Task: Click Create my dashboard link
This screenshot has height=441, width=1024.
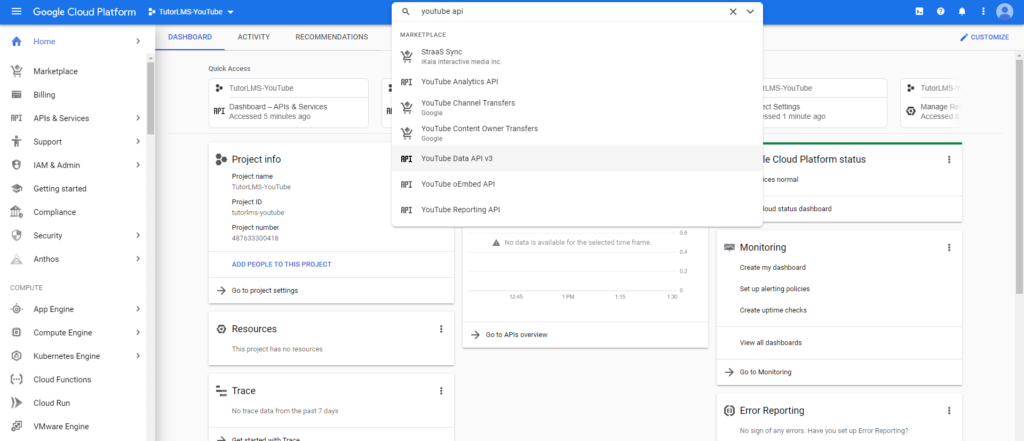Action: pos(773,267)
